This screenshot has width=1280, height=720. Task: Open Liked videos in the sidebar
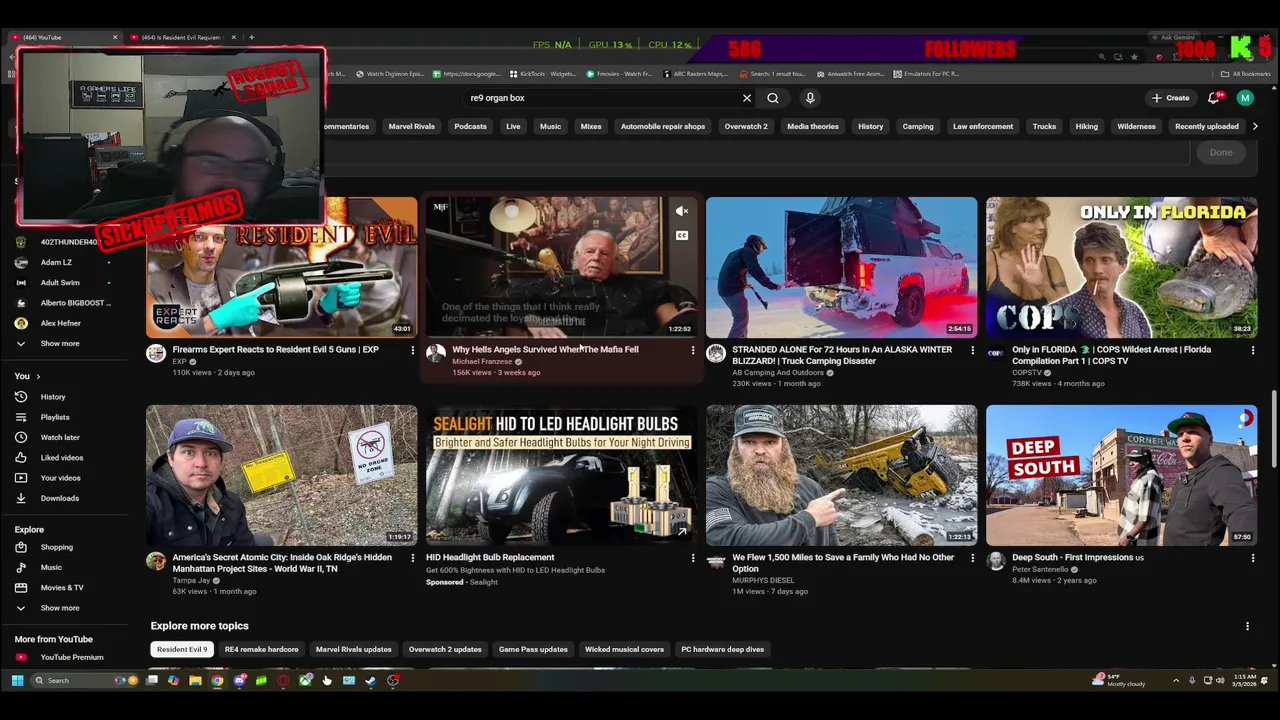coord(62,458)
